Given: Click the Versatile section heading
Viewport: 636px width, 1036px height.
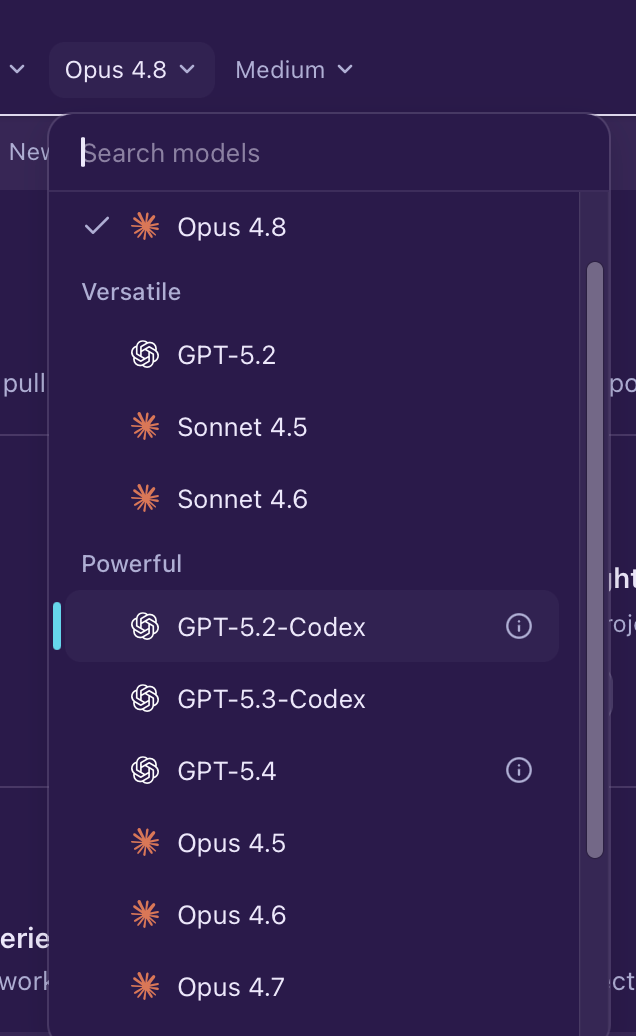Looking at the screenshot, I should click(x=131, y=292).
